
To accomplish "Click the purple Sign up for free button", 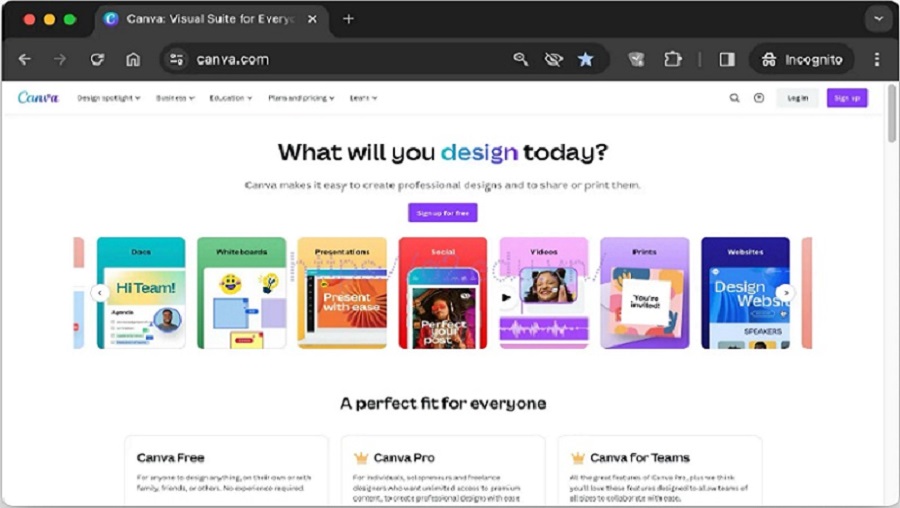I will pos(443,212).
